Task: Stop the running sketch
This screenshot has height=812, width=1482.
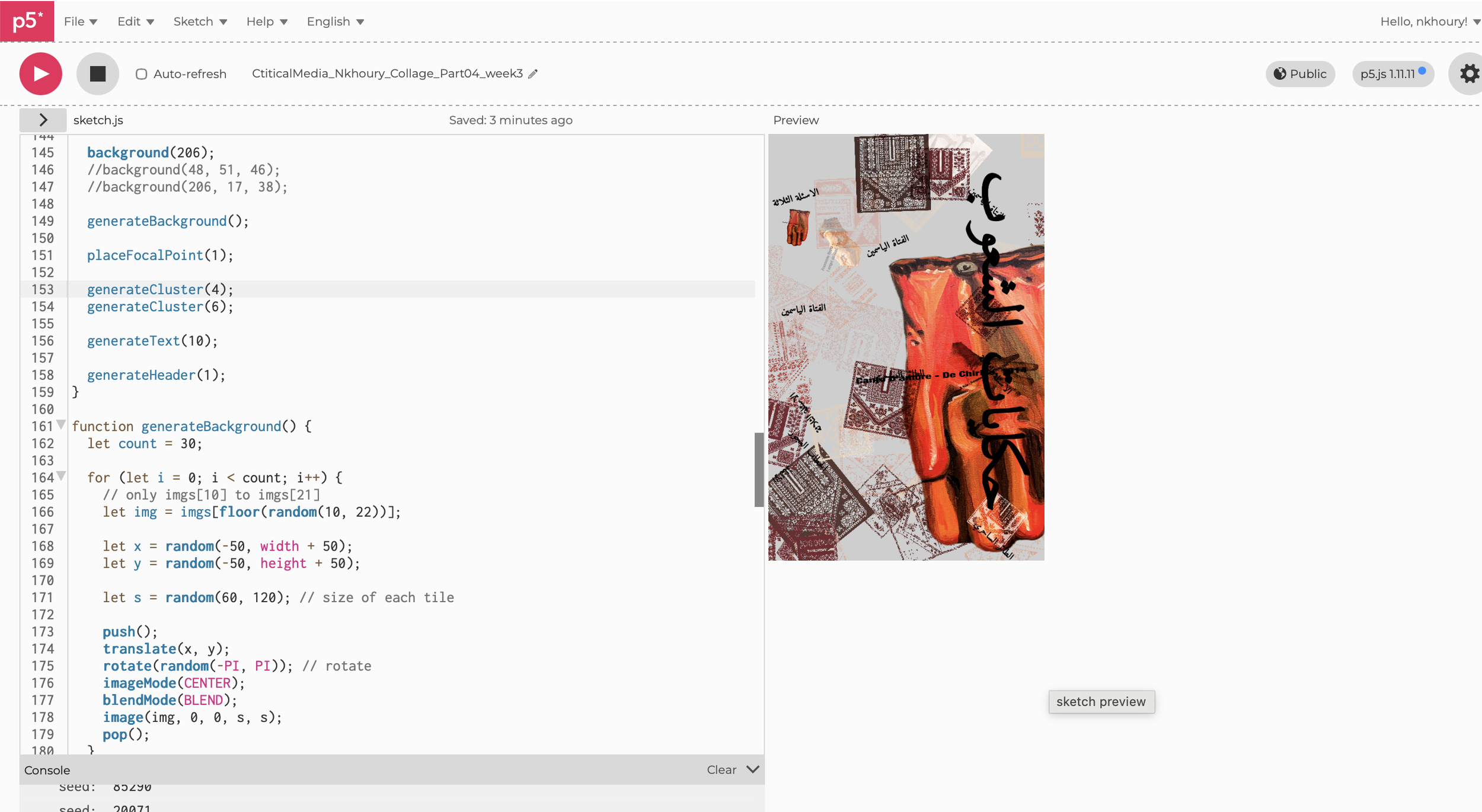Action: click(x=98, y=73)
